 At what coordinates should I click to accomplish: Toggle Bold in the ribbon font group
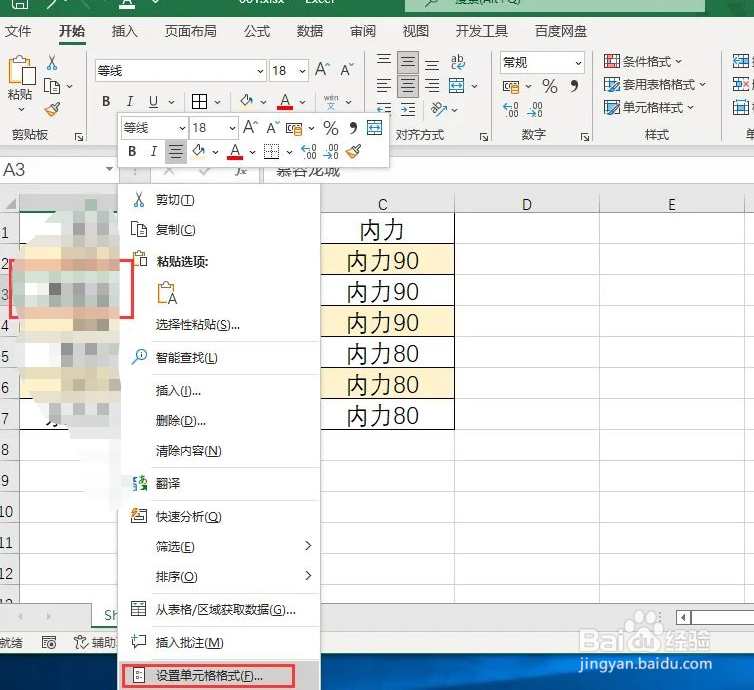click(x=106, y=101)
